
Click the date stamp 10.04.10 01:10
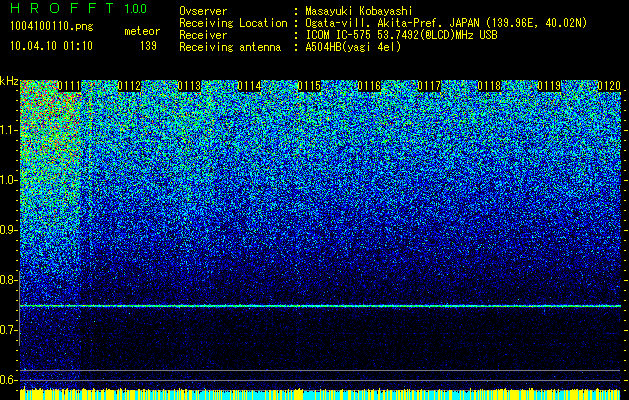(51, 46)
